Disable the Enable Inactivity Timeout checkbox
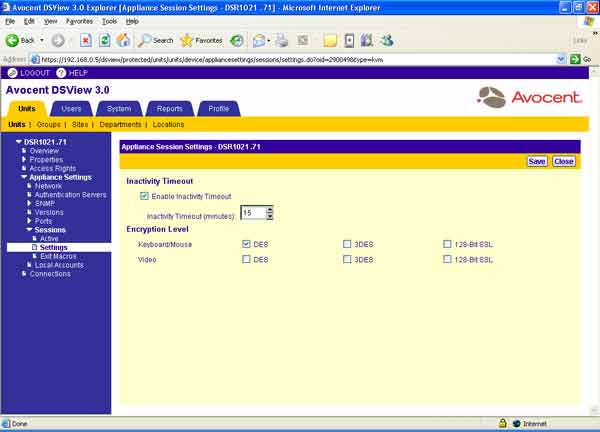This screenshot has width=600, height=432. pos(146,196)
